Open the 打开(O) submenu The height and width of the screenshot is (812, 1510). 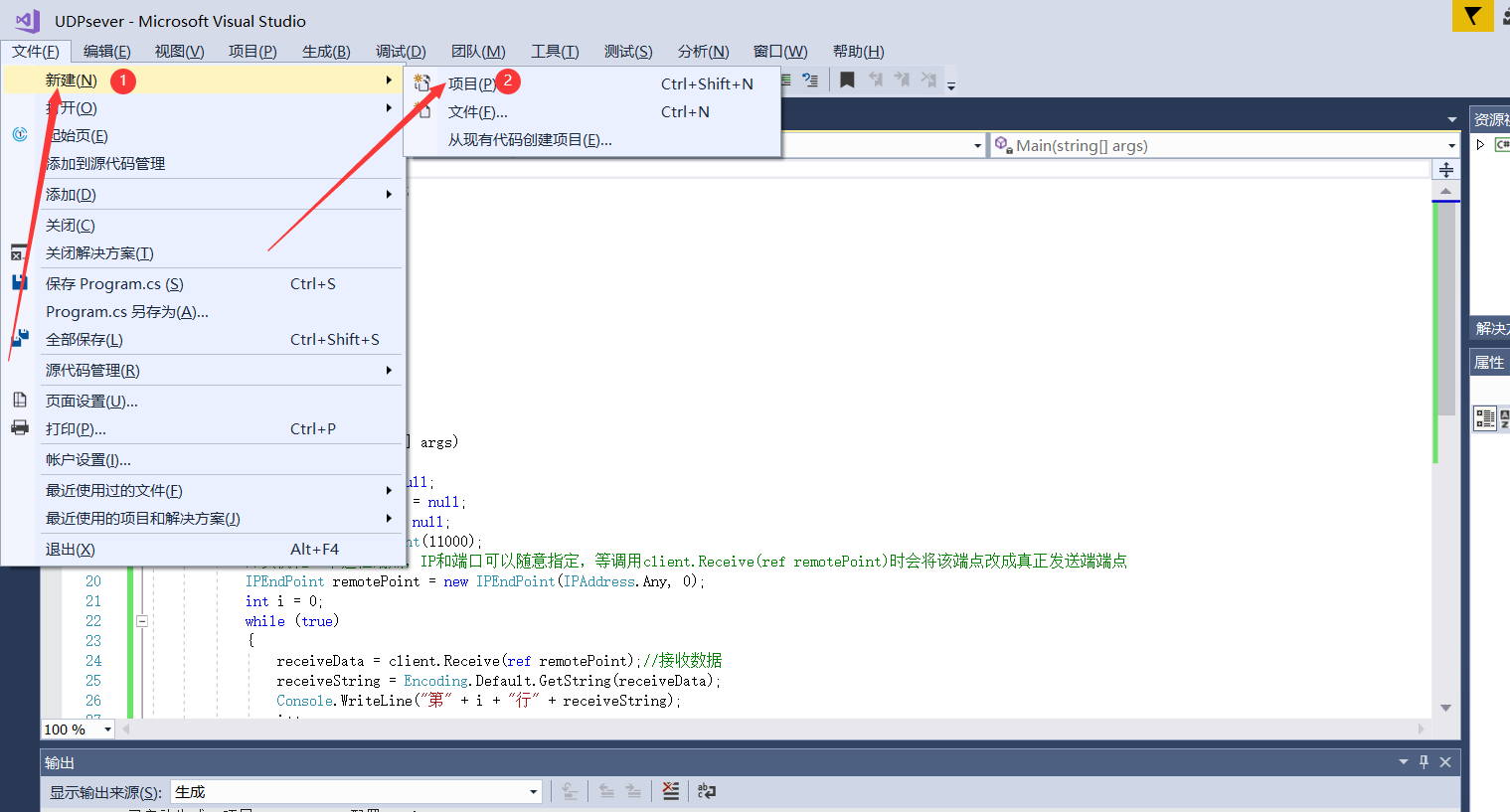pos(202,107)
